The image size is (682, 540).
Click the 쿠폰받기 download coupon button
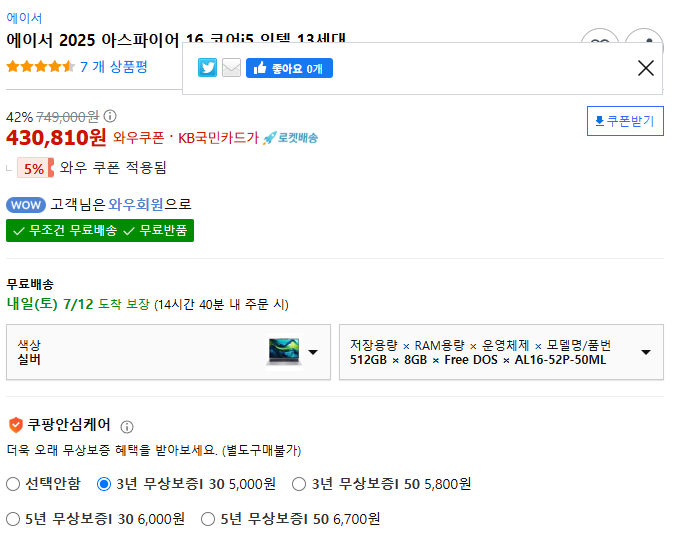pyautogui.click(x=625, y=121)
